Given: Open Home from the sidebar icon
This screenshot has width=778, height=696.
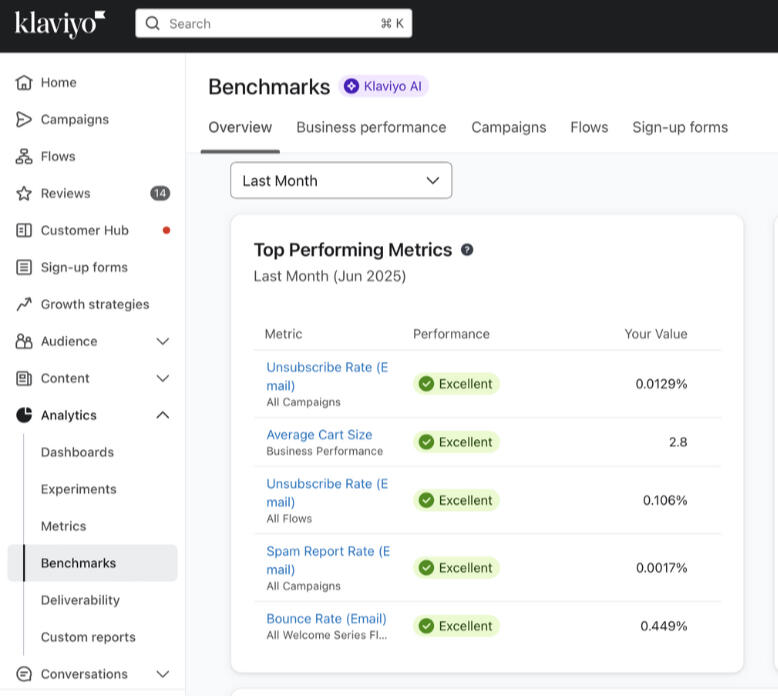Looking at the screenshot, I should coord(24,83).
